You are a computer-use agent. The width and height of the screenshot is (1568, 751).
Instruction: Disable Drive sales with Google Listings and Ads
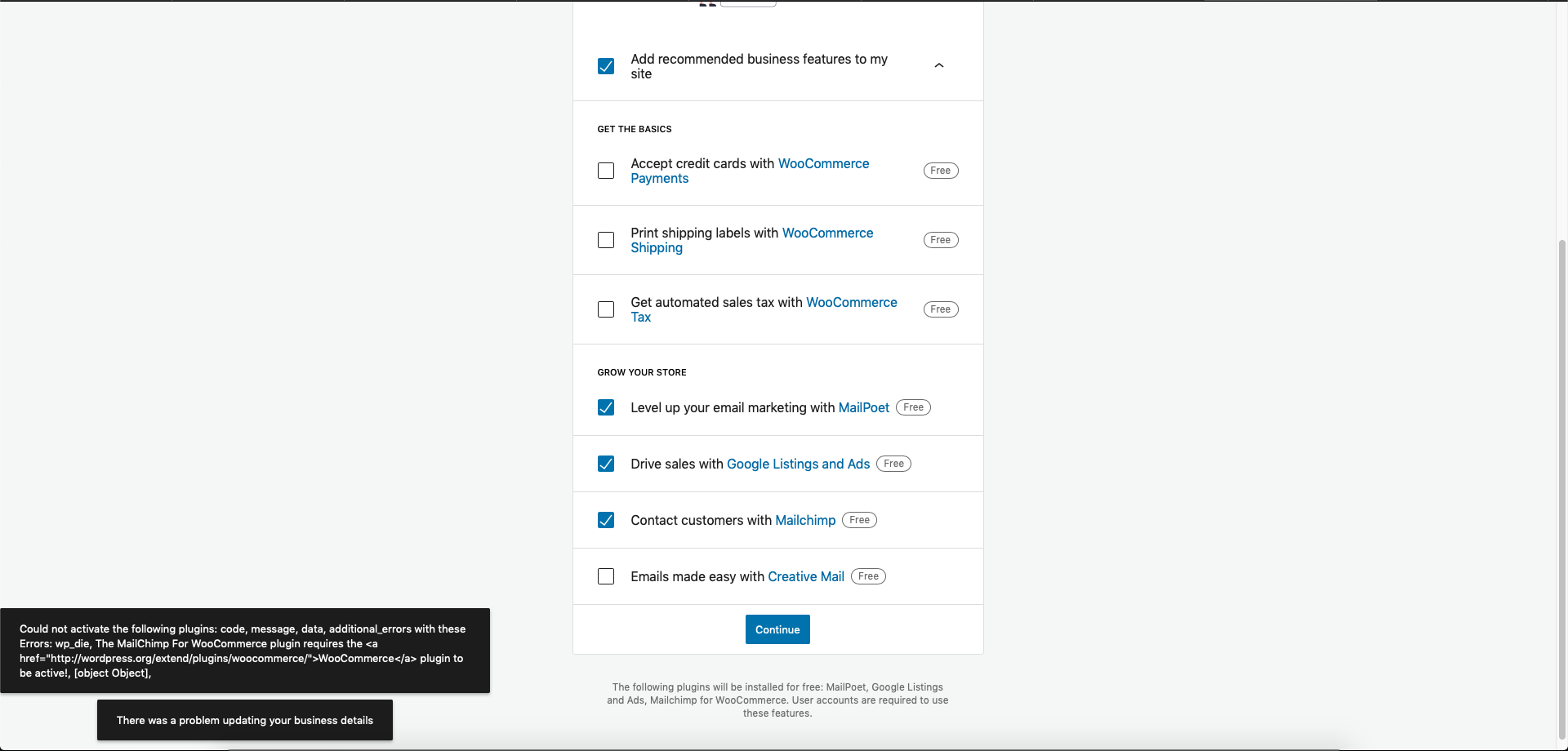click(606, 464)
